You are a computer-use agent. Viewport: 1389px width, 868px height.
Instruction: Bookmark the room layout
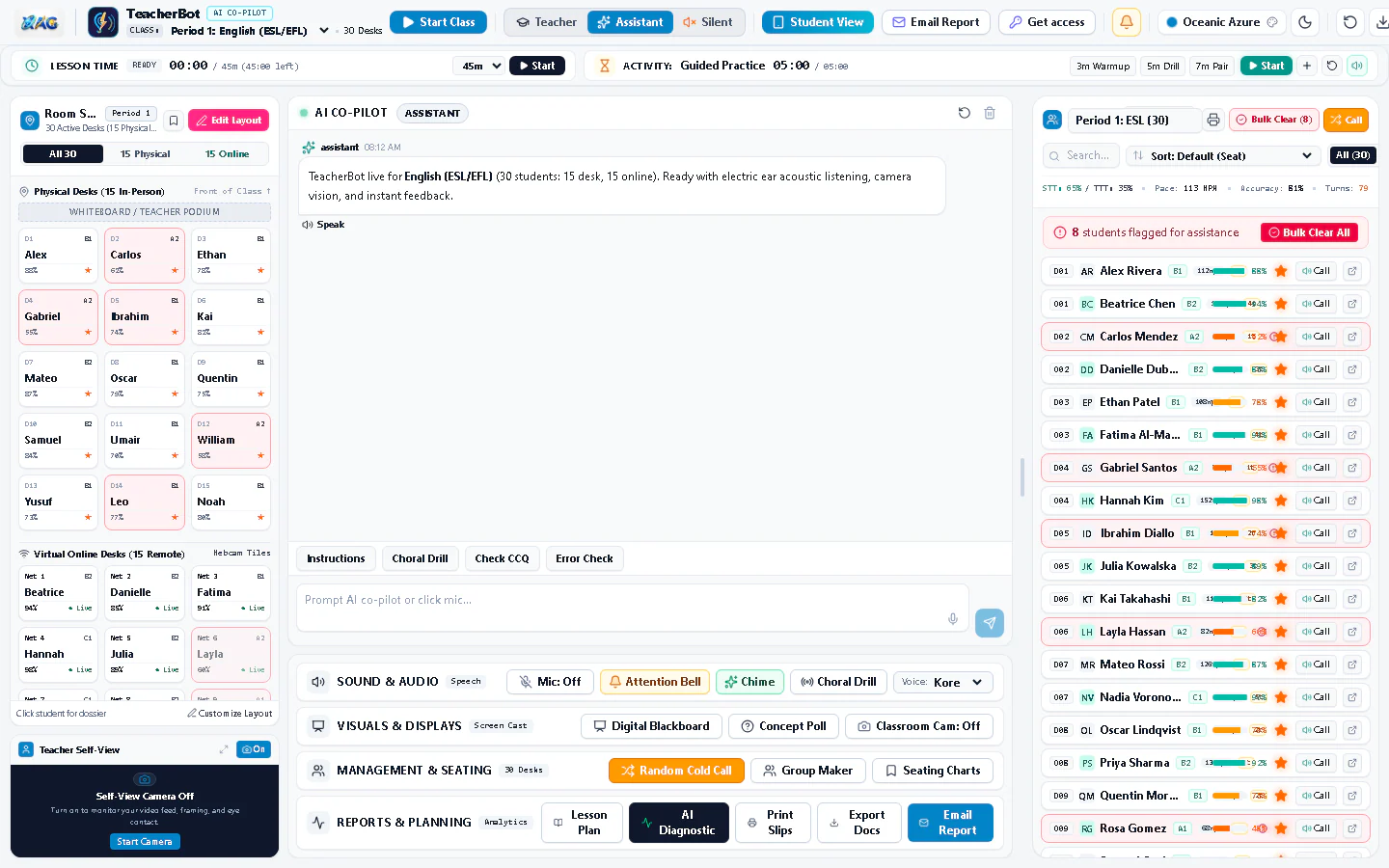point(174,121)
